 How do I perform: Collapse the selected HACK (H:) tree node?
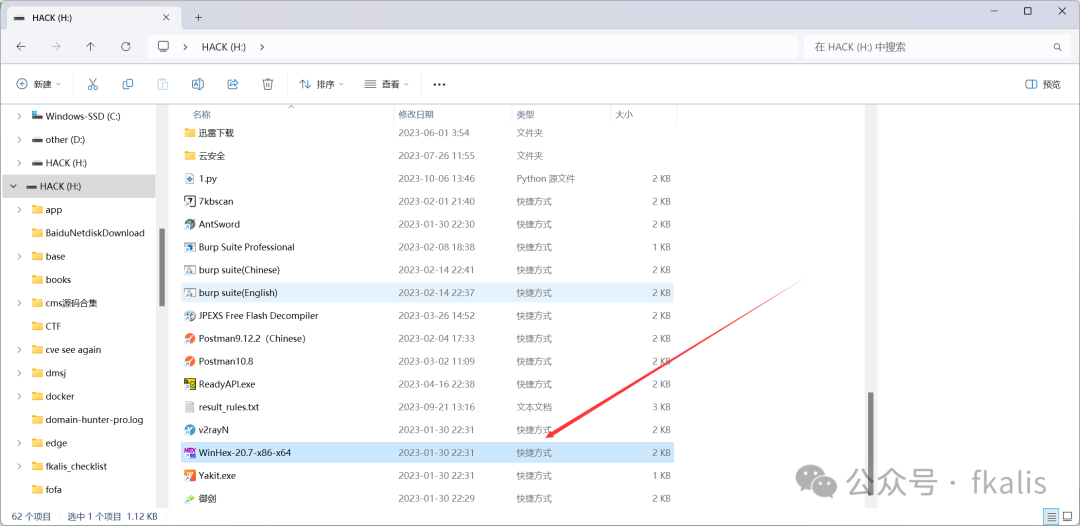click(13, 187)
